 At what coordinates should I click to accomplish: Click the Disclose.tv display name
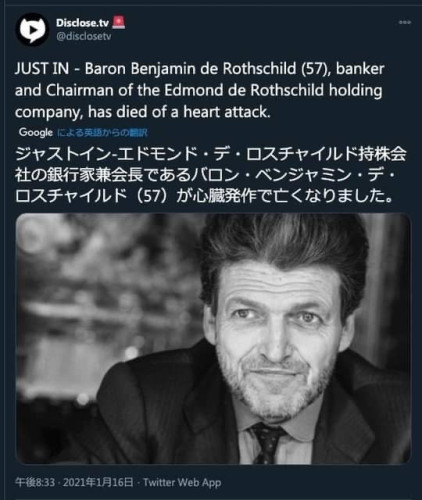82,23
